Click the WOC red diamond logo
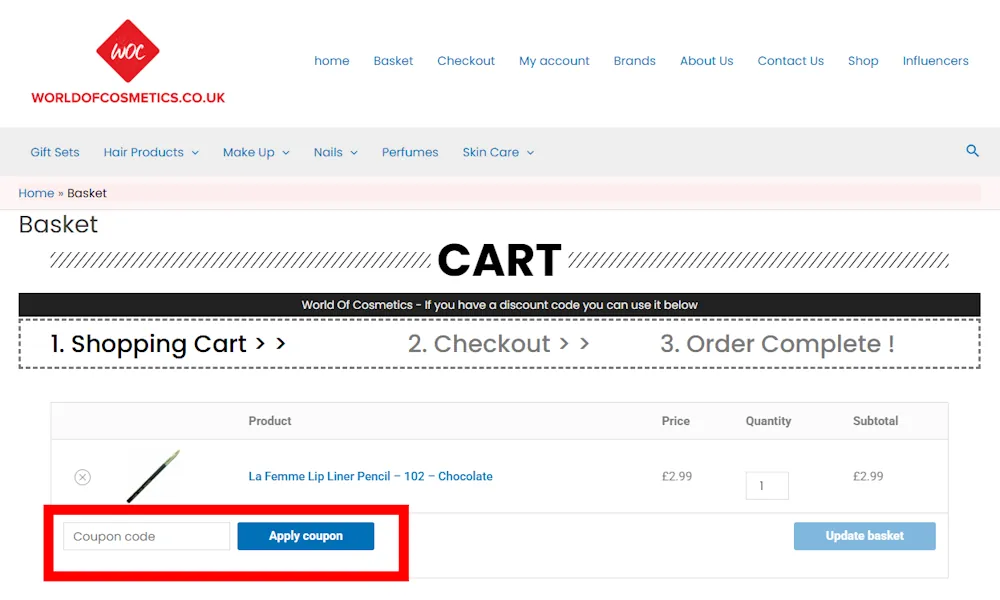 click(128, 51)
